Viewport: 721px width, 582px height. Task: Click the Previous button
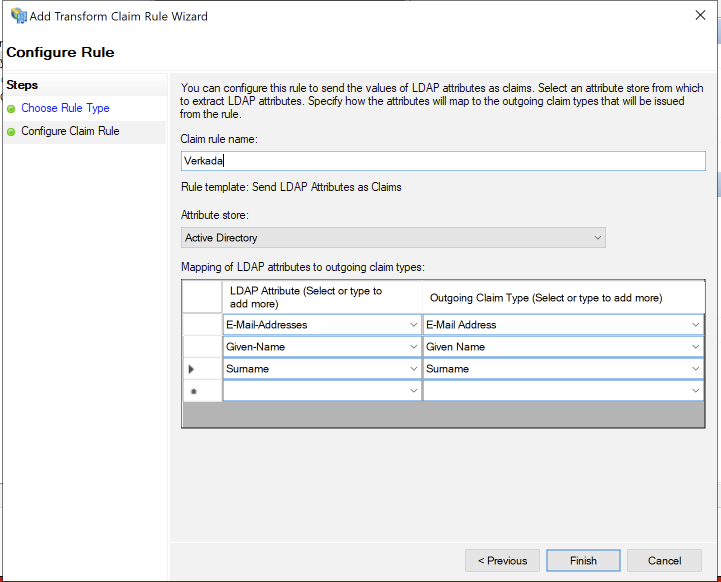tap(502, 561)
